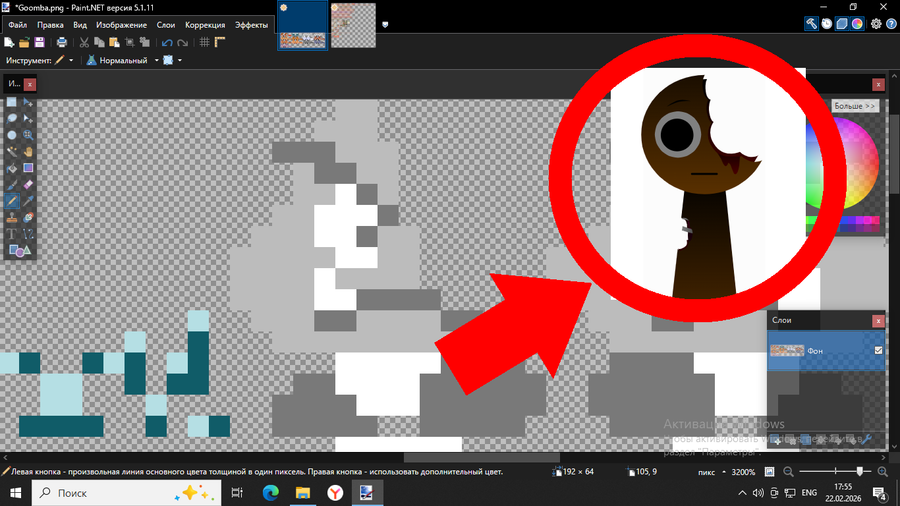Open the Paint.NET help button
Image resolution: width=900 pixels, height=506 pixels.
(891, 24)
